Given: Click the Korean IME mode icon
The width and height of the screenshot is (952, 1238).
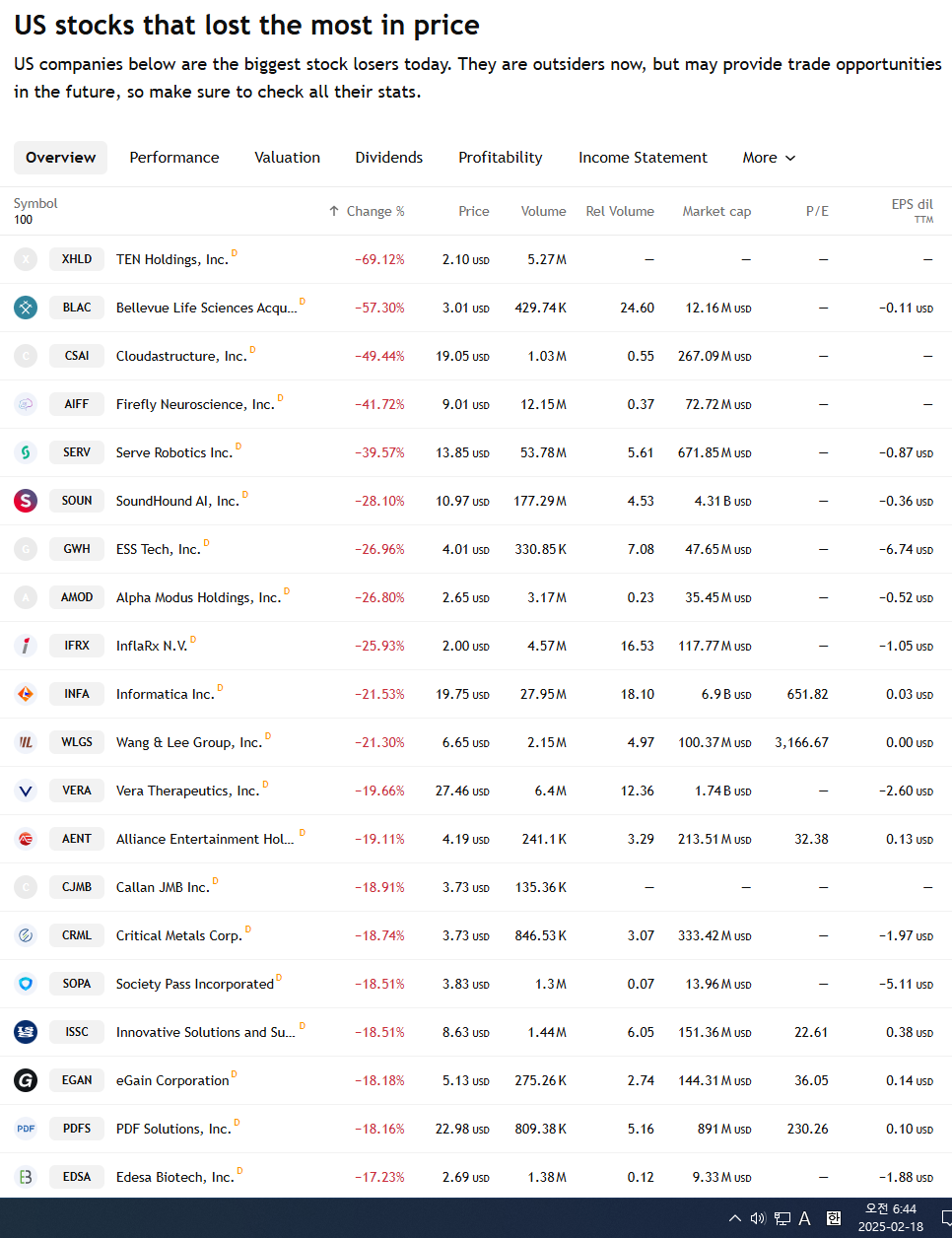Looking at the screenshot, I should [834, 1218].
